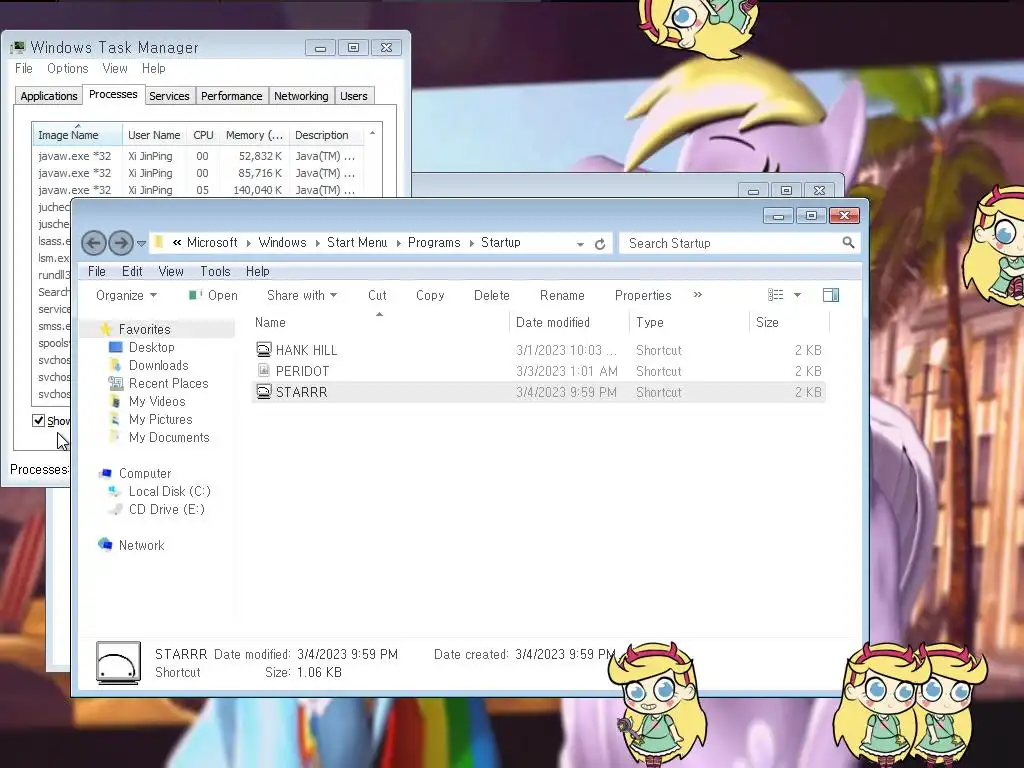Open Recent Places in navigation pane
Viewport: 1024px width, 768px height.
click(168, 383)
